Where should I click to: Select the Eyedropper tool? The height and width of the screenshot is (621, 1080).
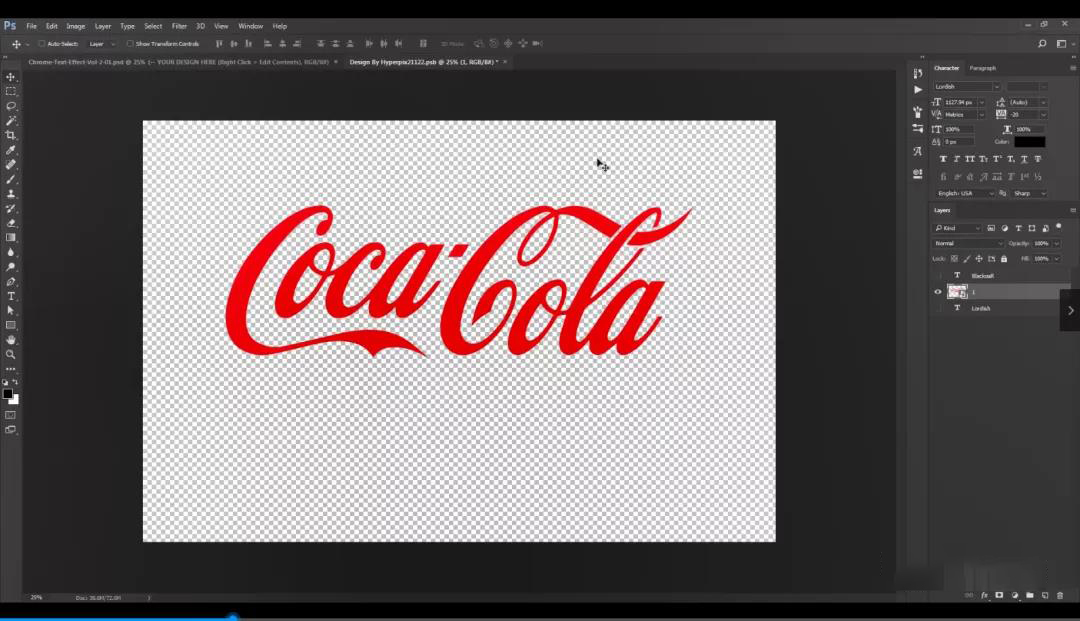click(x=11, y=150)
